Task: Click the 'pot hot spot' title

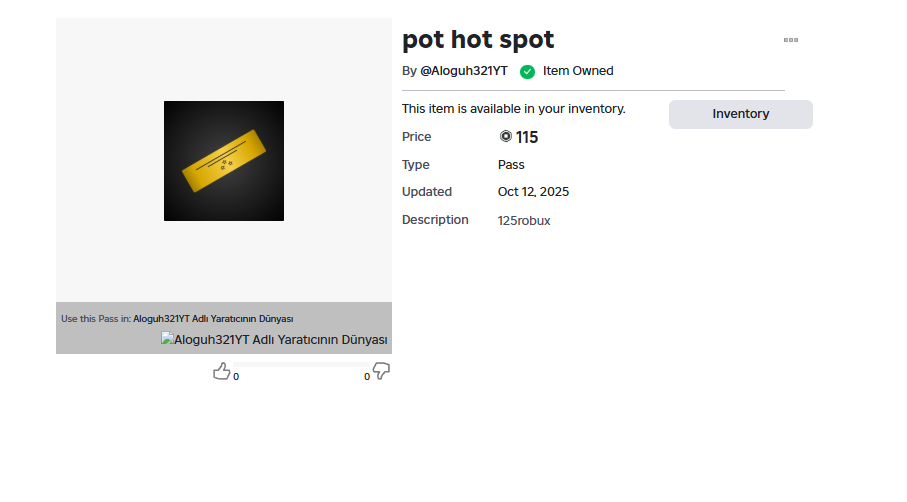Action: pyautogui.click(x=478, y=40)
